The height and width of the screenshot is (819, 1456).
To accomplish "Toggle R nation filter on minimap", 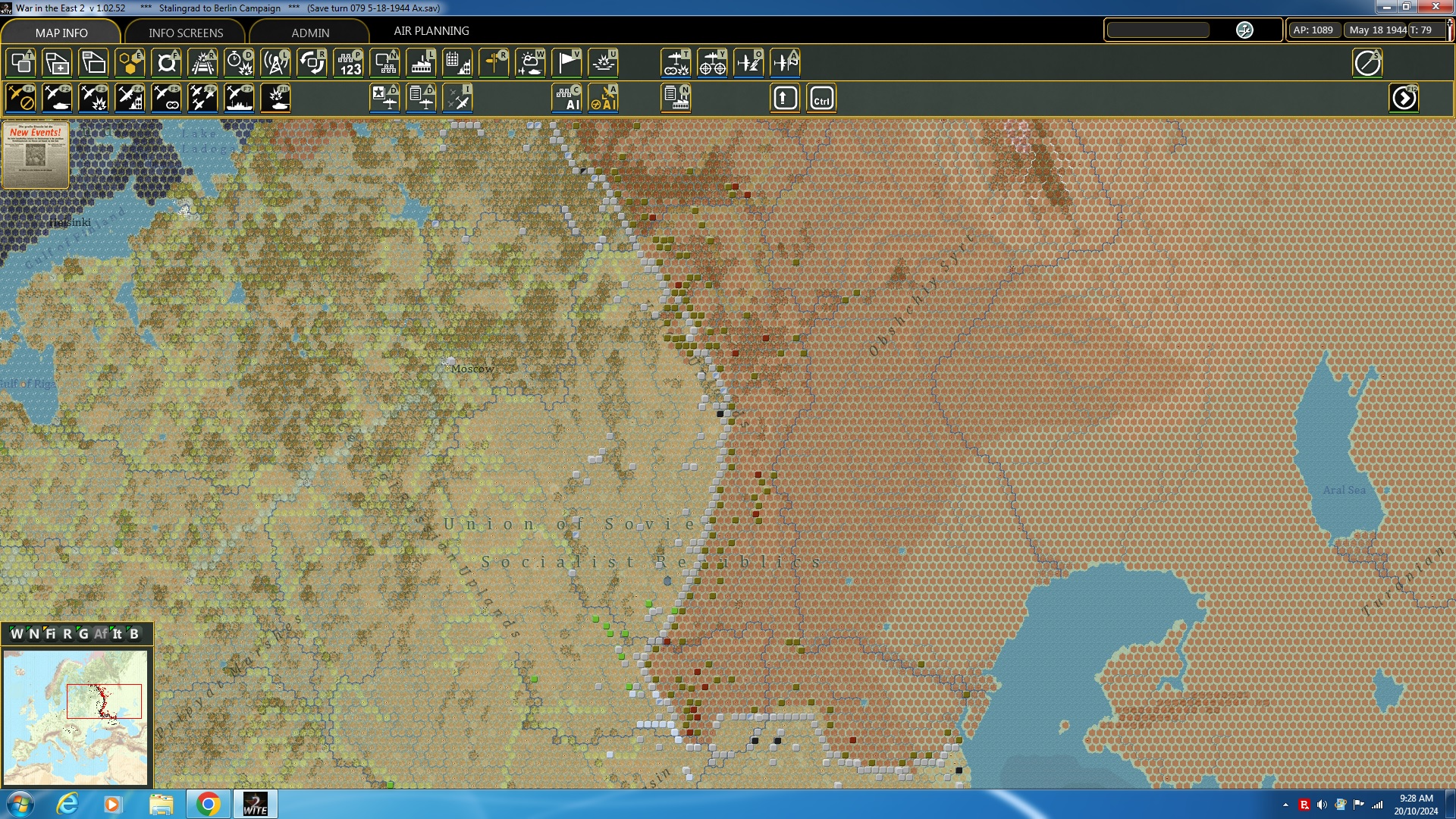I will (x=67, y=634).
